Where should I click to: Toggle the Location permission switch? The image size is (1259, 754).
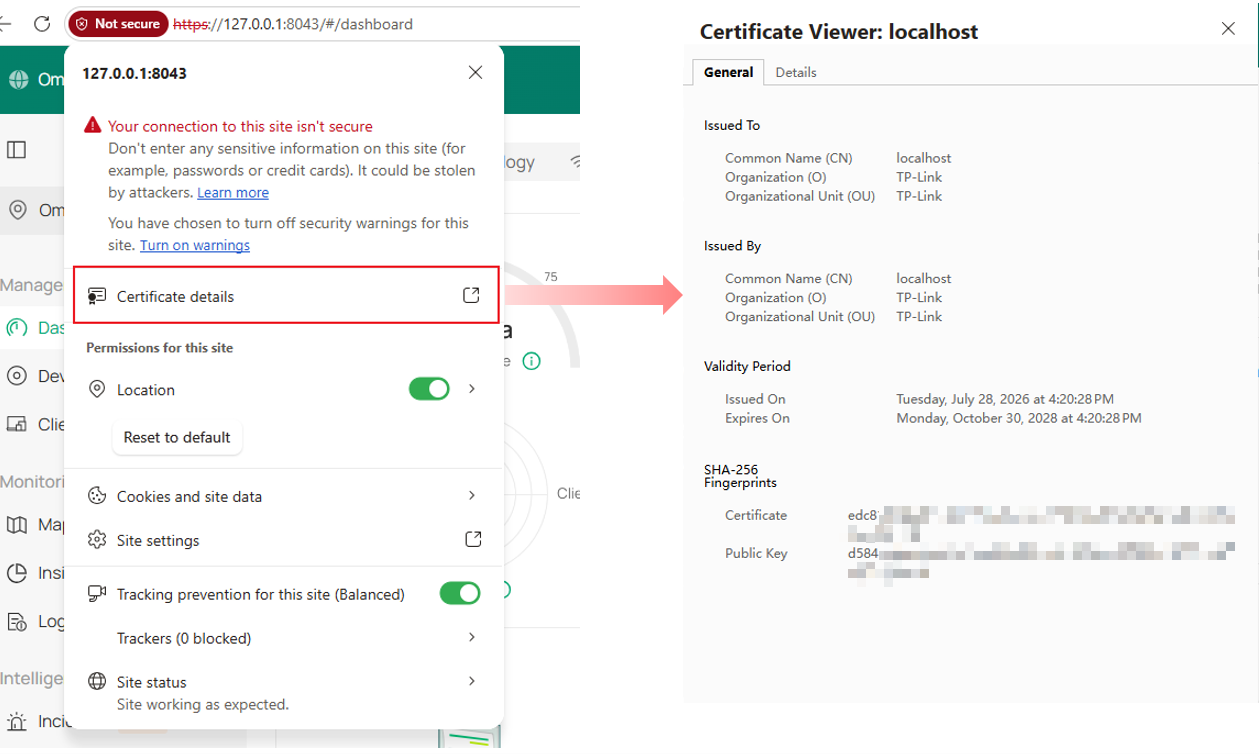point(429,389)
